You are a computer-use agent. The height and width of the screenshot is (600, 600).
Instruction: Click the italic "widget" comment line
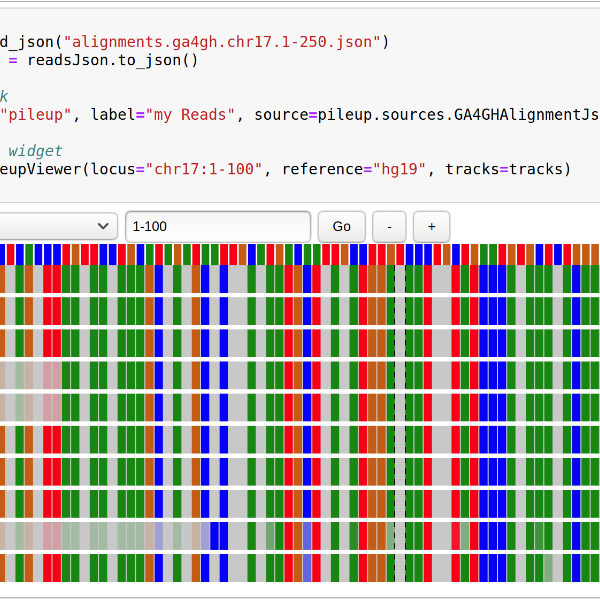tap(35, 151)
